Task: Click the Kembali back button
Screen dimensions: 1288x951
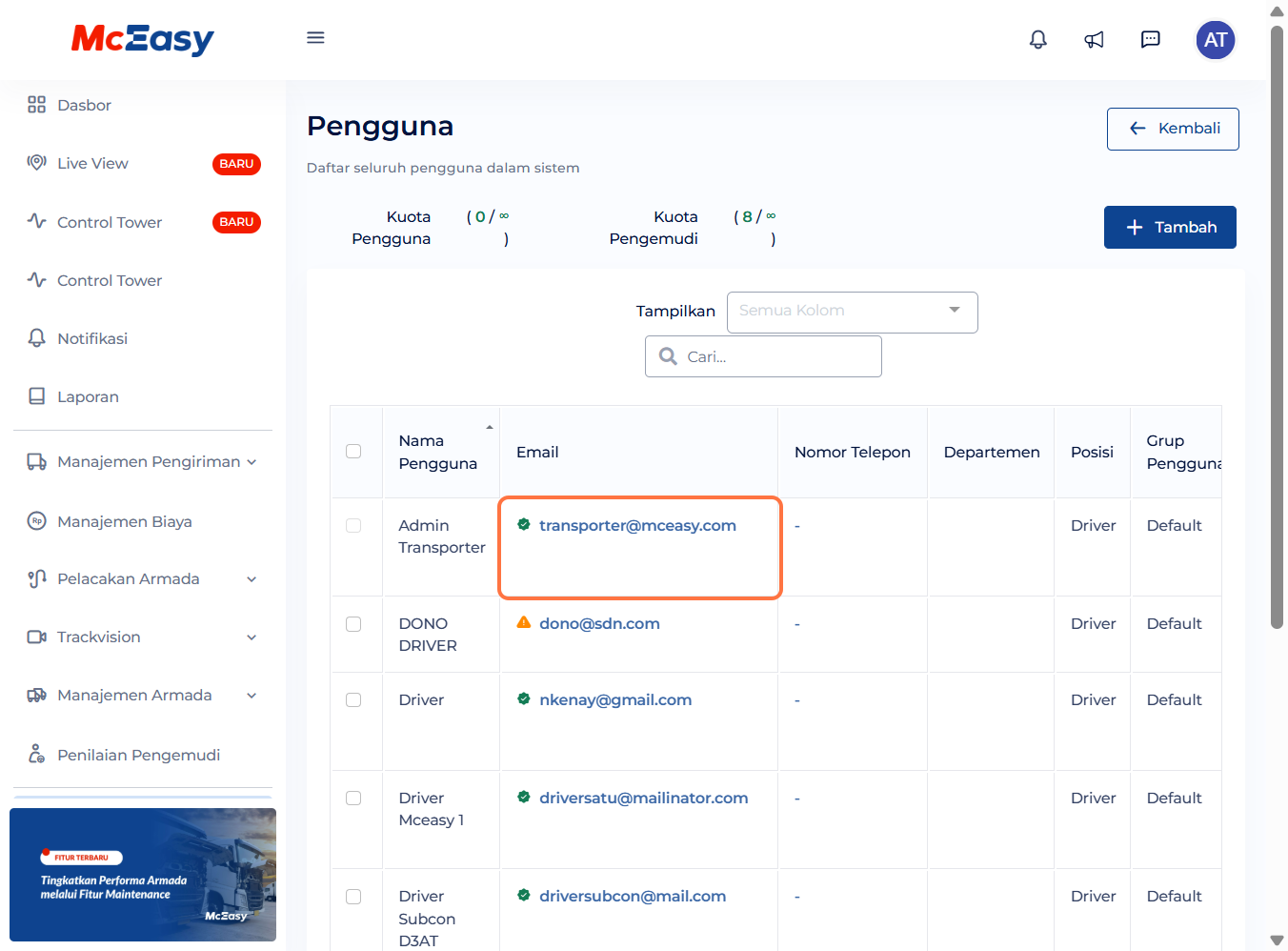Action: click(1172, 129)
